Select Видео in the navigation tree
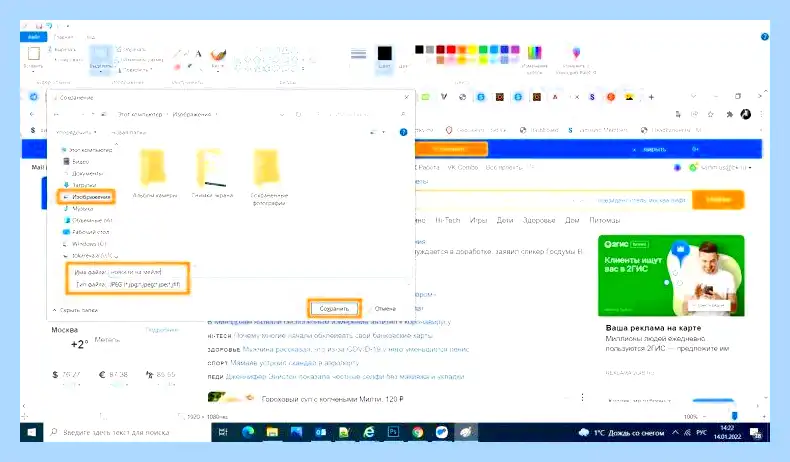Image resolution: width=790 pixels, height=462 pixels. coord(77,162)
